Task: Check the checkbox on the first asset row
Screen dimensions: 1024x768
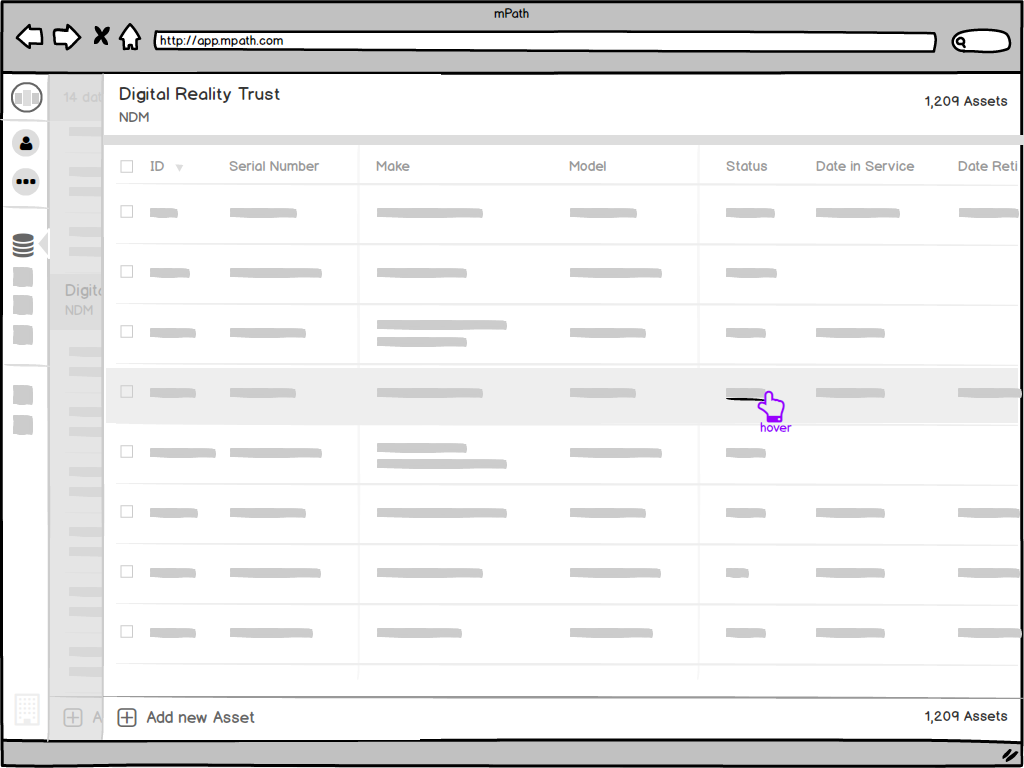Action: 126,211
